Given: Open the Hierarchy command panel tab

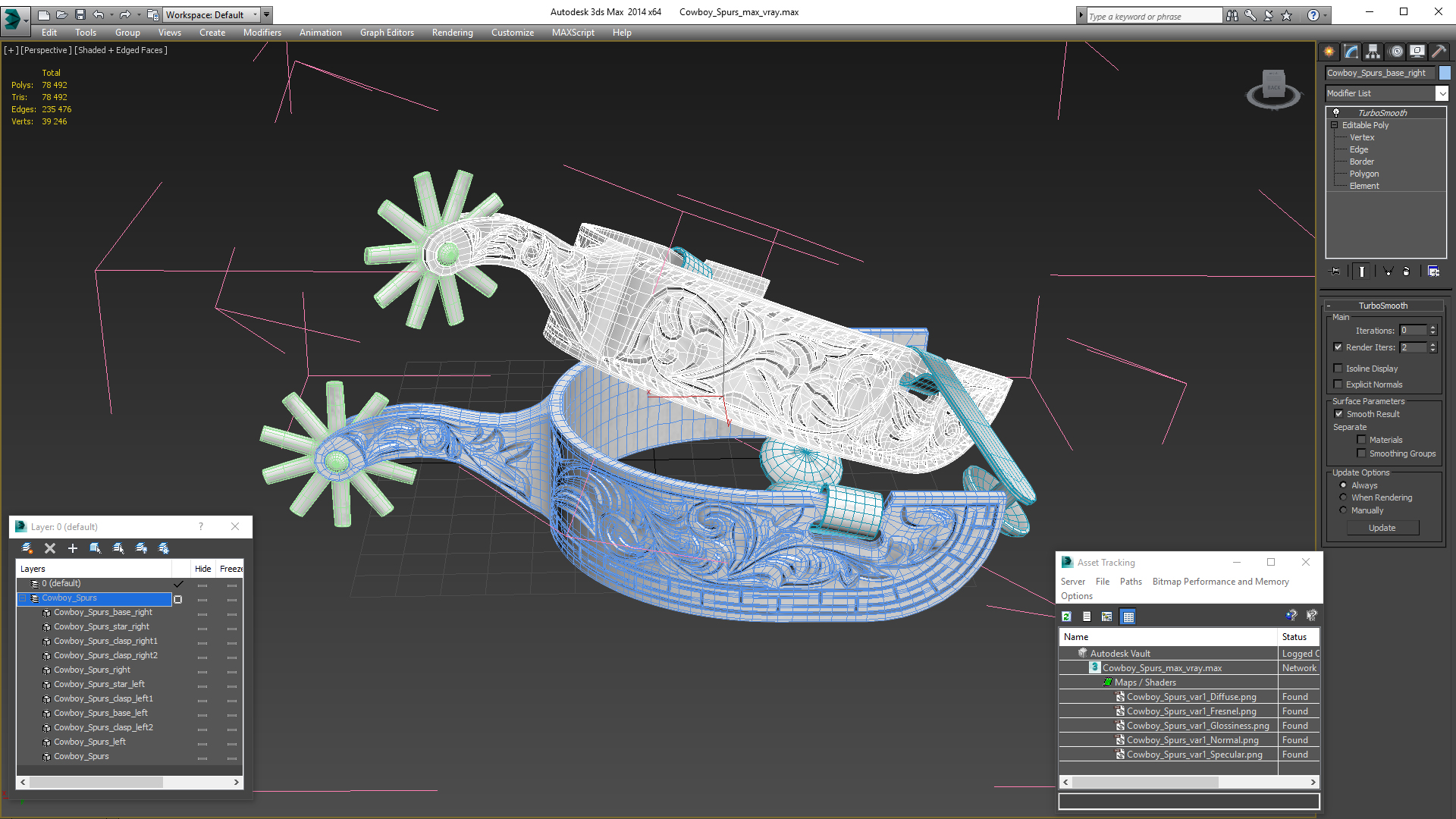Looking at the screenshot, I should point(1373,52).
